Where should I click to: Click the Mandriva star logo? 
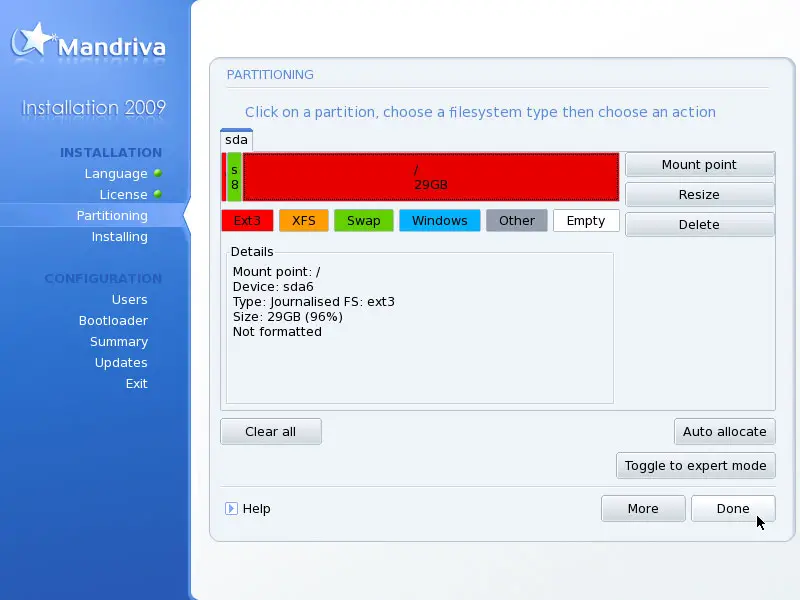coord(33,41)
